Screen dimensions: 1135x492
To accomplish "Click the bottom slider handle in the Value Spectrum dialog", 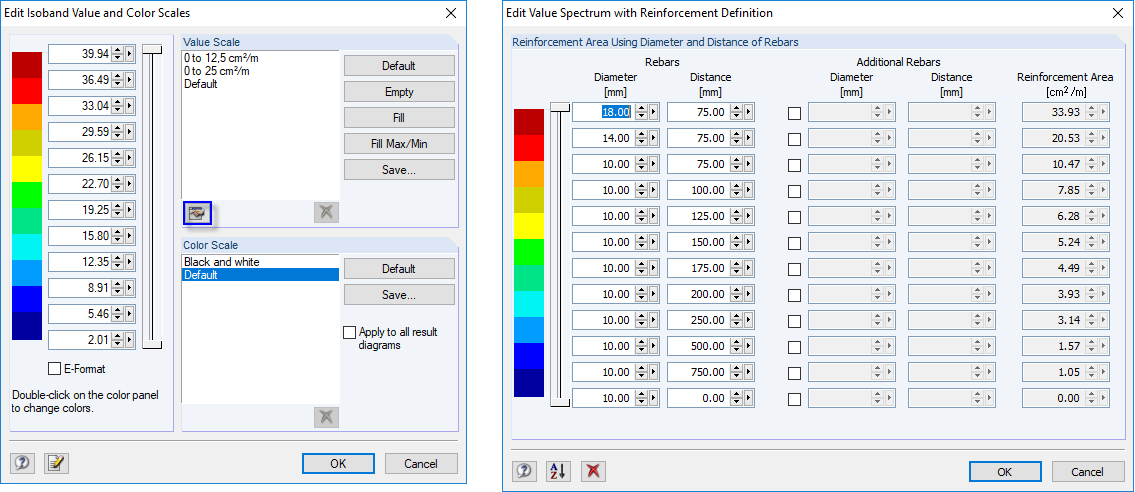I will click(x=560, y=401).
